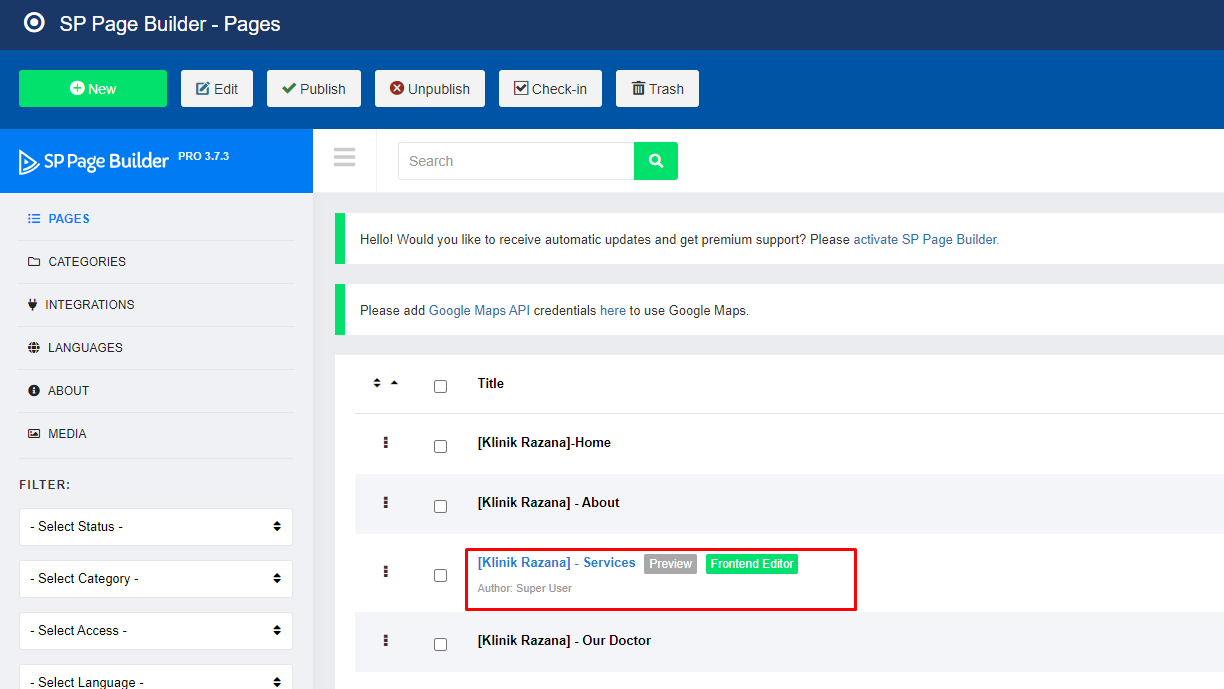Click the Edit toolbar button
The width and height of the screenshot is (1224, 689).
[217, 88]
